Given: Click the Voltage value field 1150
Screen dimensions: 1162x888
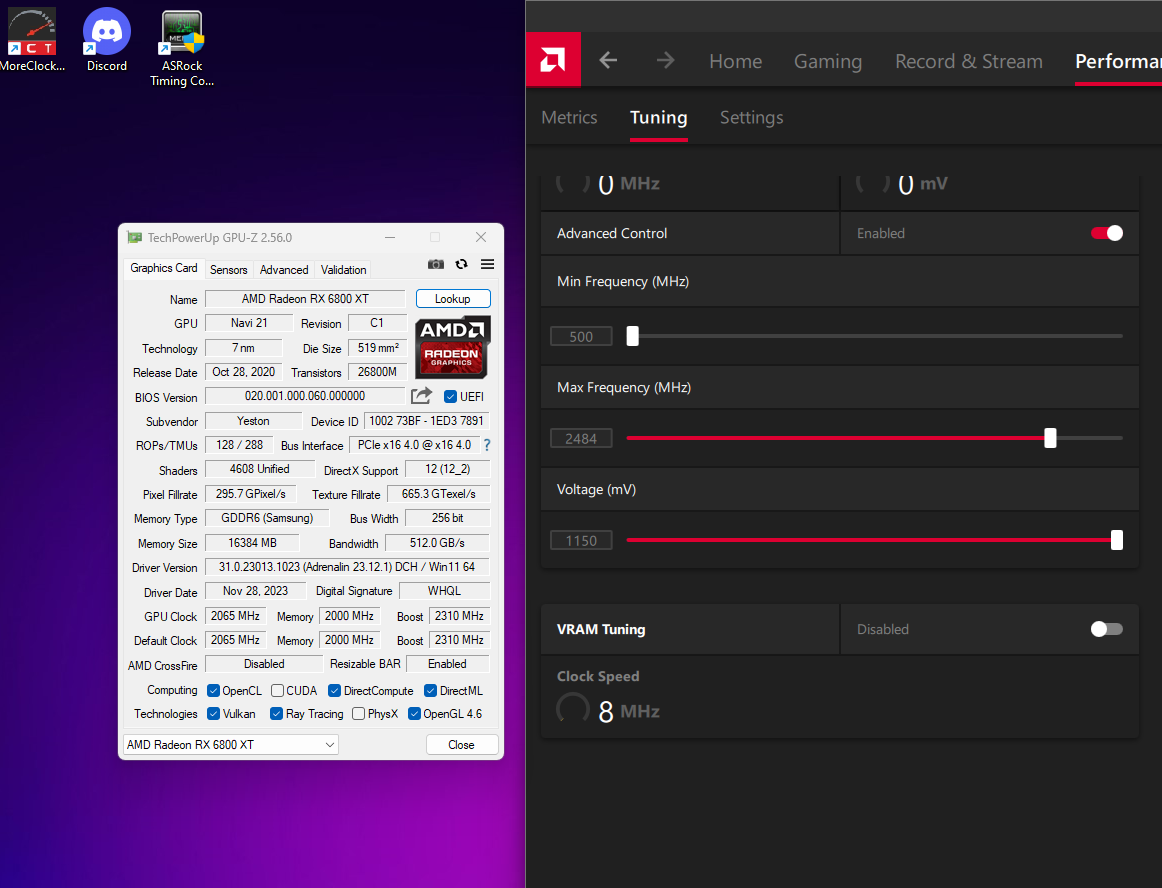Looking at the screenshot, I should click(581, 541).
